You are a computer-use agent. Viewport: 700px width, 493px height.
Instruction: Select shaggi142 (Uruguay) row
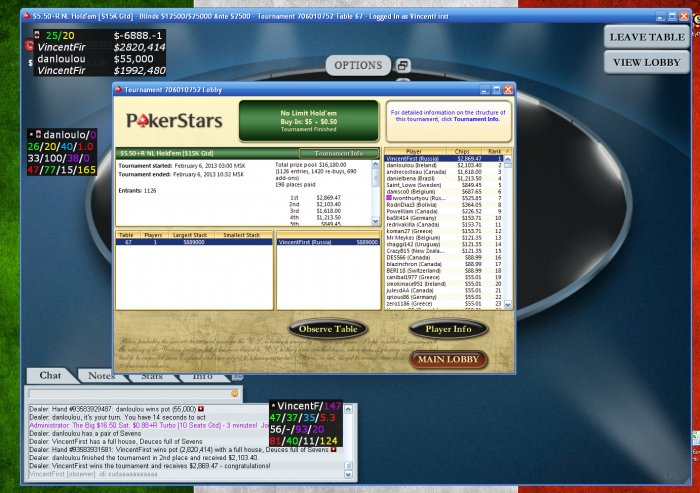444,244
